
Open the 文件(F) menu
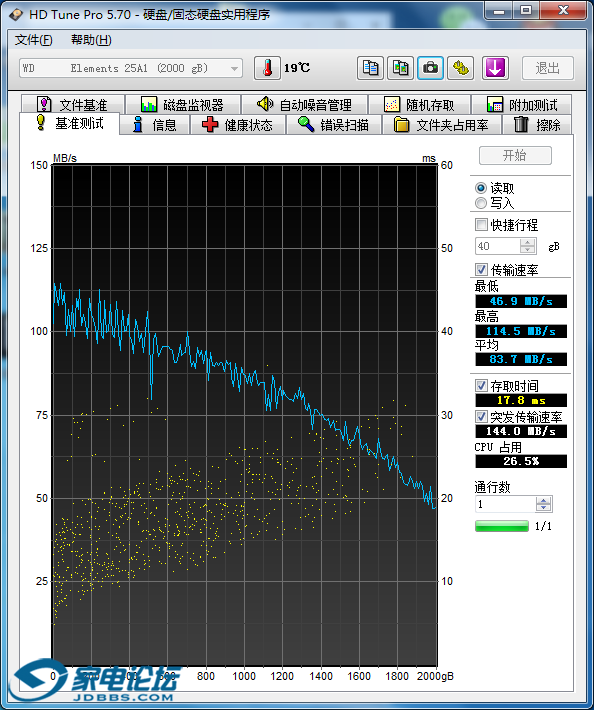tap(34, 40)
